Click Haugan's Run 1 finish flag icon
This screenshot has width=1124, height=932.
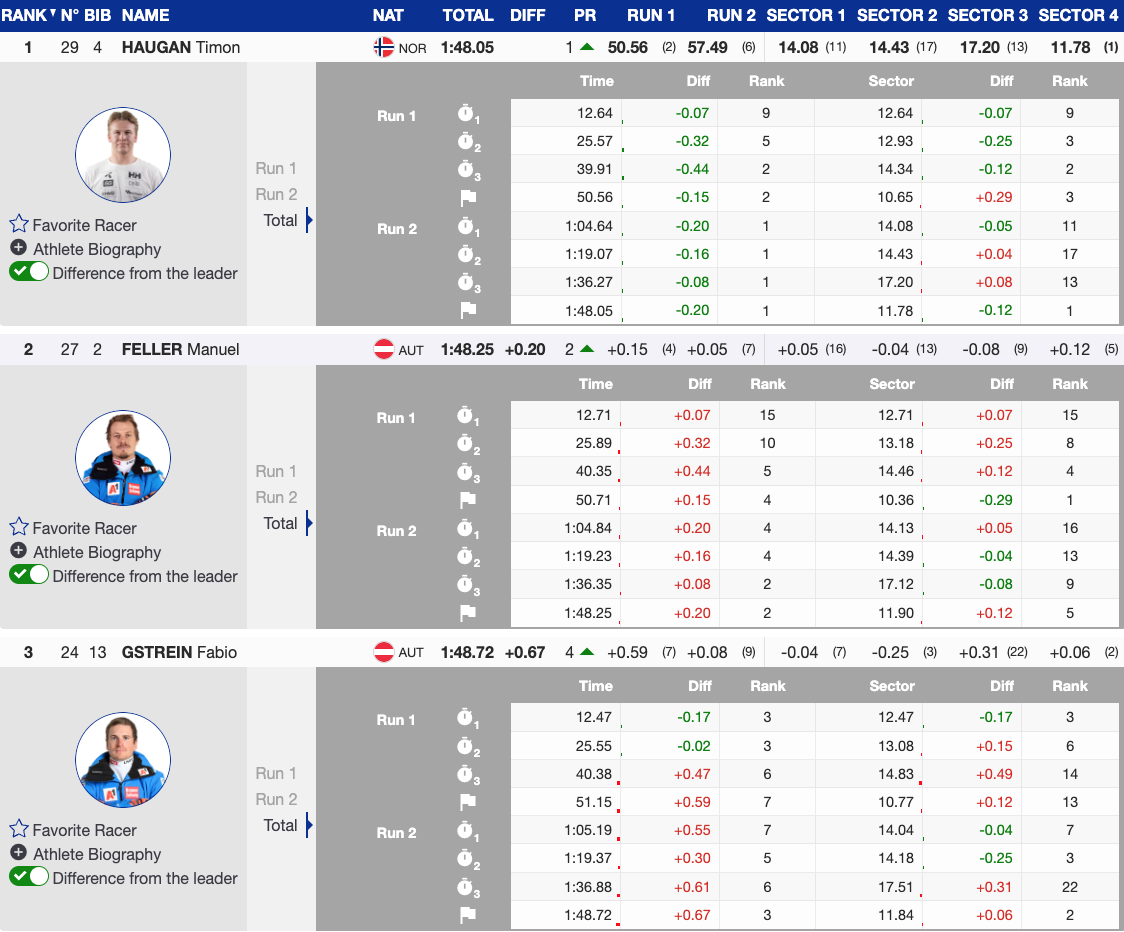[x=467, y=198]
